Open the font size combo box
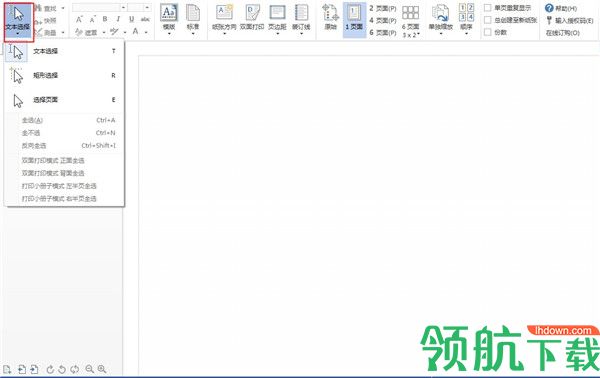Image resolution: width=600 pixels, height=378 pixels. click(139, 8)
